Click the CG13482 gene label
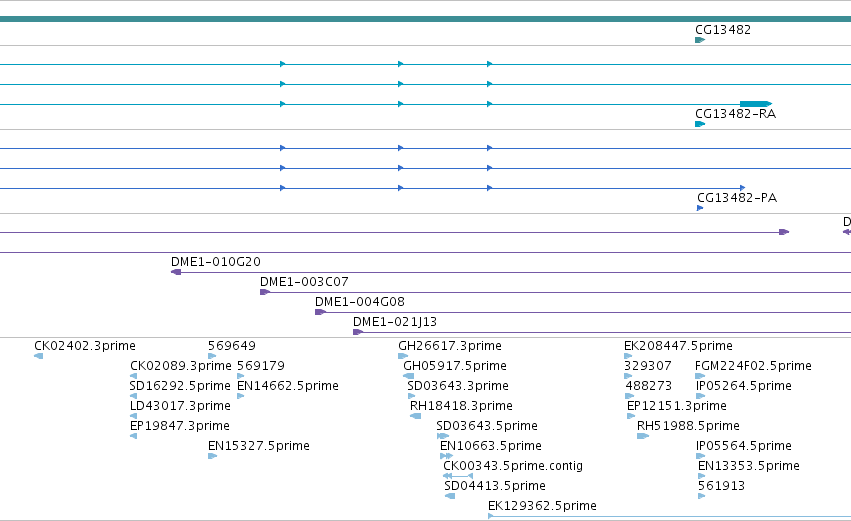The height and width of the screenshot is (521, 851). pos(723,30)
